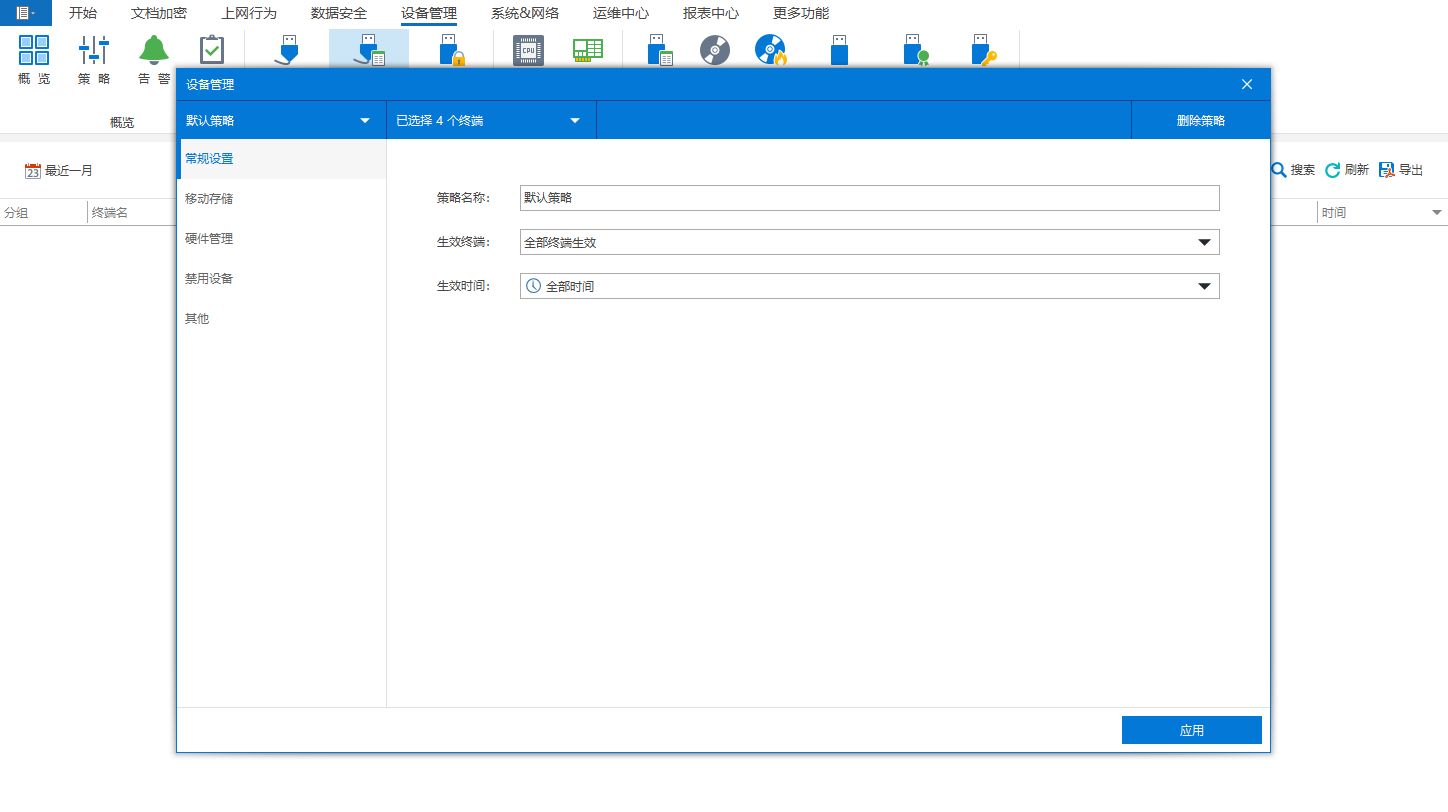This screenshot has height=812, width=1448.
Task: Open the 生效终端 combo box
Action: (870, 242)
